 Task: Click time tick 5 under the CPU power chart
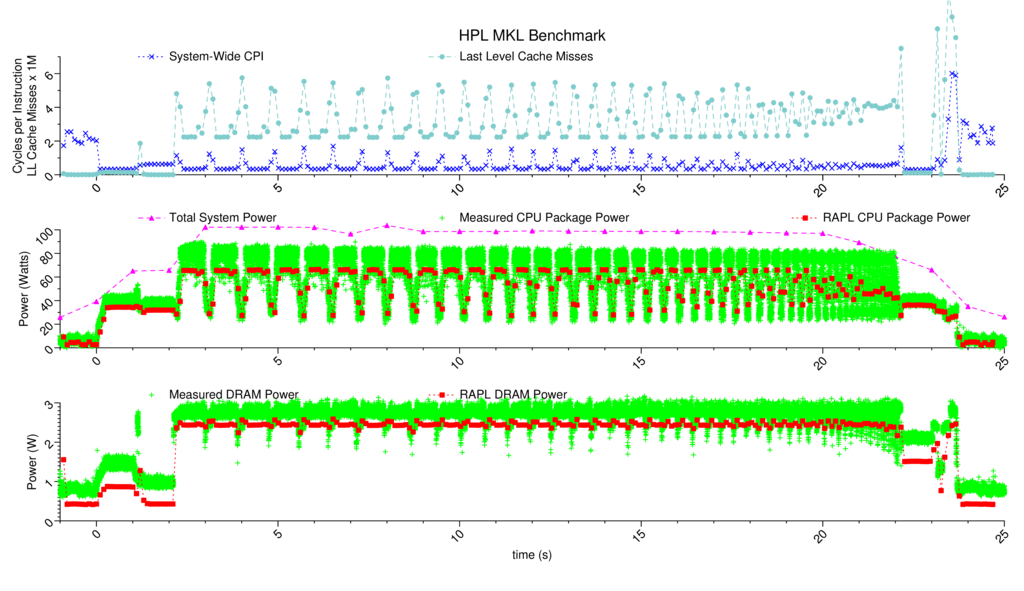coord(278,361)
